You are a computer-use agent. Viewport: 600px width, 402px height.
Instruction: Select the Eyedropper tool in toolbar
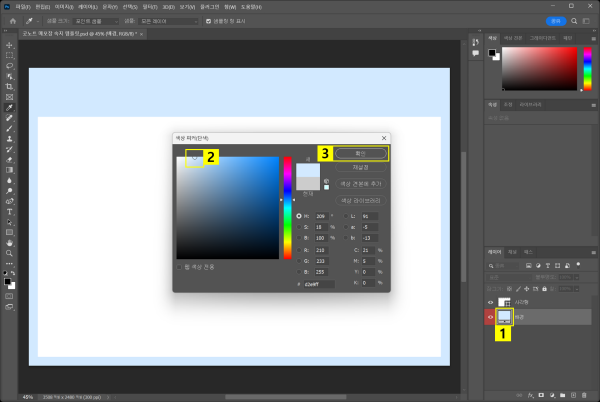[x=9, y=107]
